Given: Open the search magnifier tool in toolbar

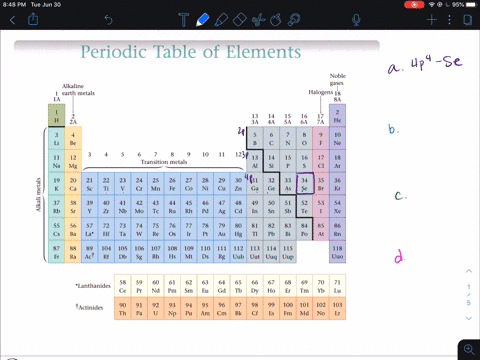Looking at the screenshot, I should pos(294,20).
